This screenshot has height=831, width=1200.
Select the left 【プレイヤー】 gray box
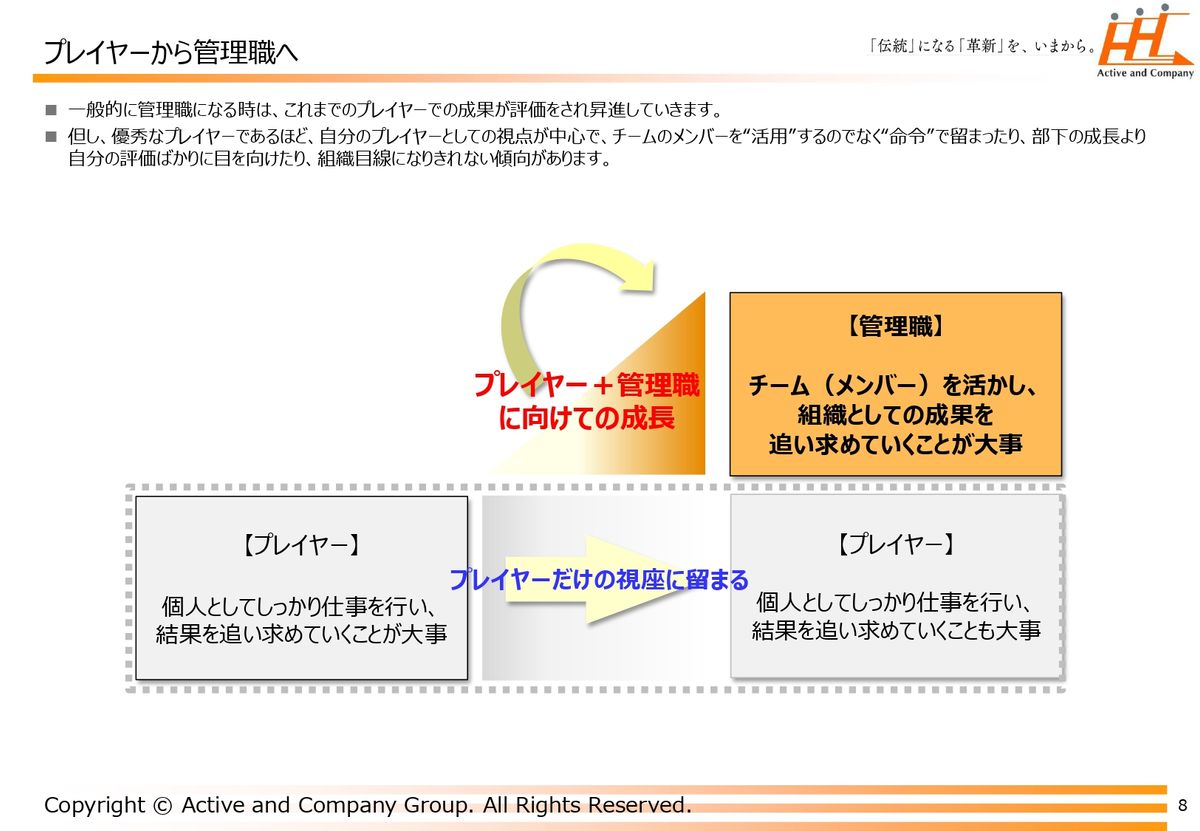(x=301, y=588)
